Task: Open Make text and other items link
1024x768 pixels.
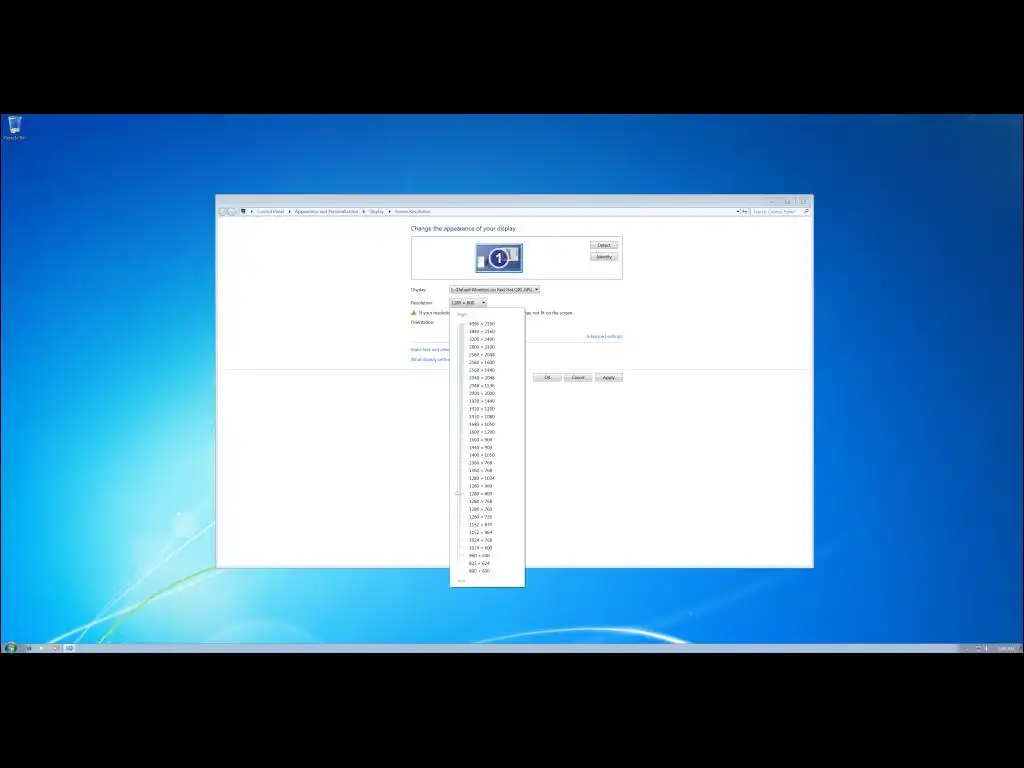Action: (x=430, y=349)
